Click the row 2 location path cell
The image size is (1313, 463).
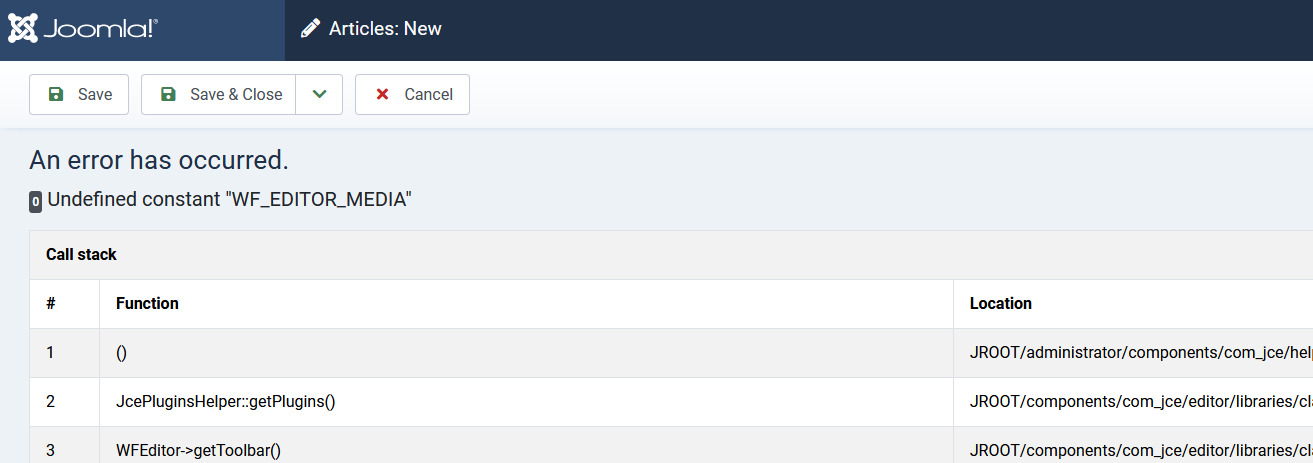pyautogui.click(x=1140, y=401)
